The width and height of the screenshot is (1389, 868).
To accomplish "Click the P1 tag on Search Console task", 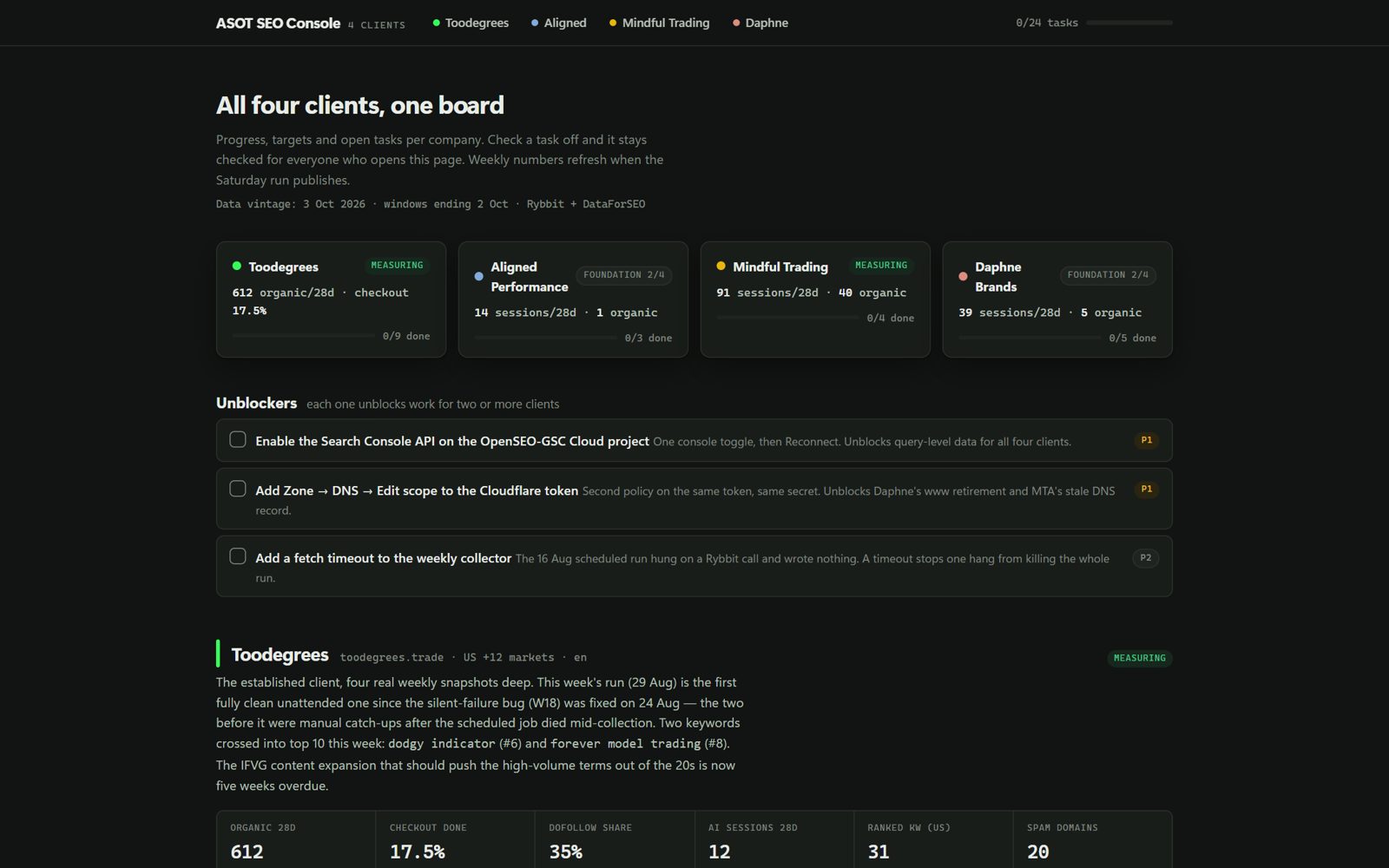I will pos(1146,440).
